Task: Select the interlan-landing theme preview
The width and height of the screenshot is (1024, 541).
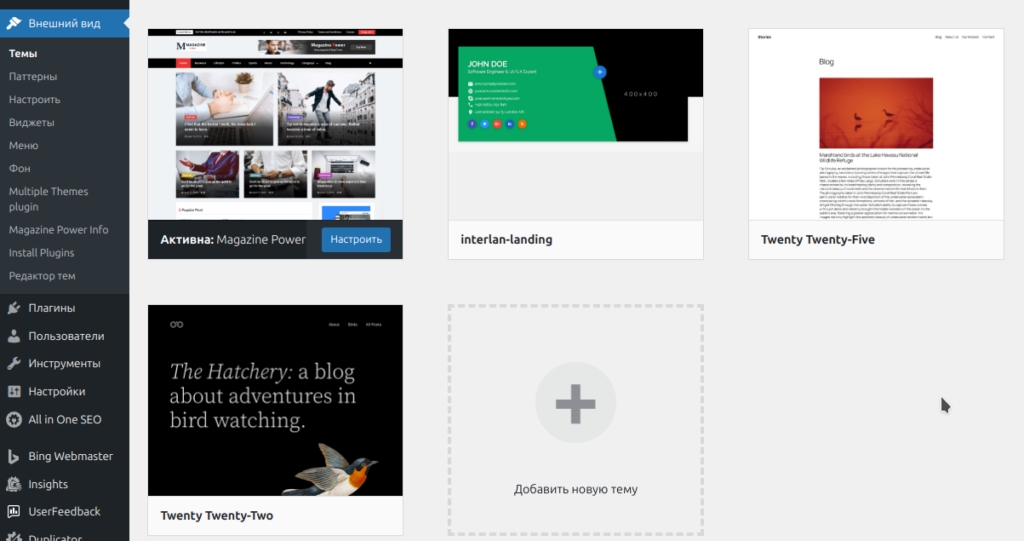Action: click(x=575, y=124)
